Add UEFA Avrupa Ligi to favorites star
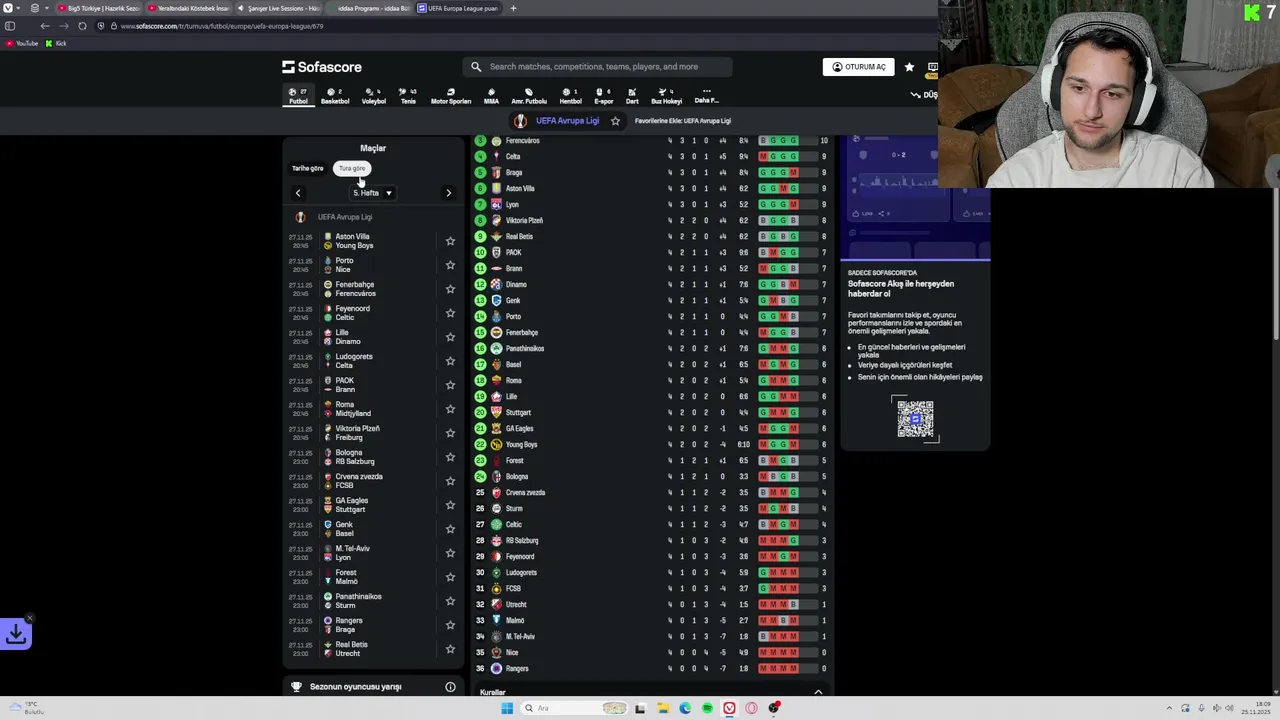Viewport: 1280px width, 720px height. (615, 121)
